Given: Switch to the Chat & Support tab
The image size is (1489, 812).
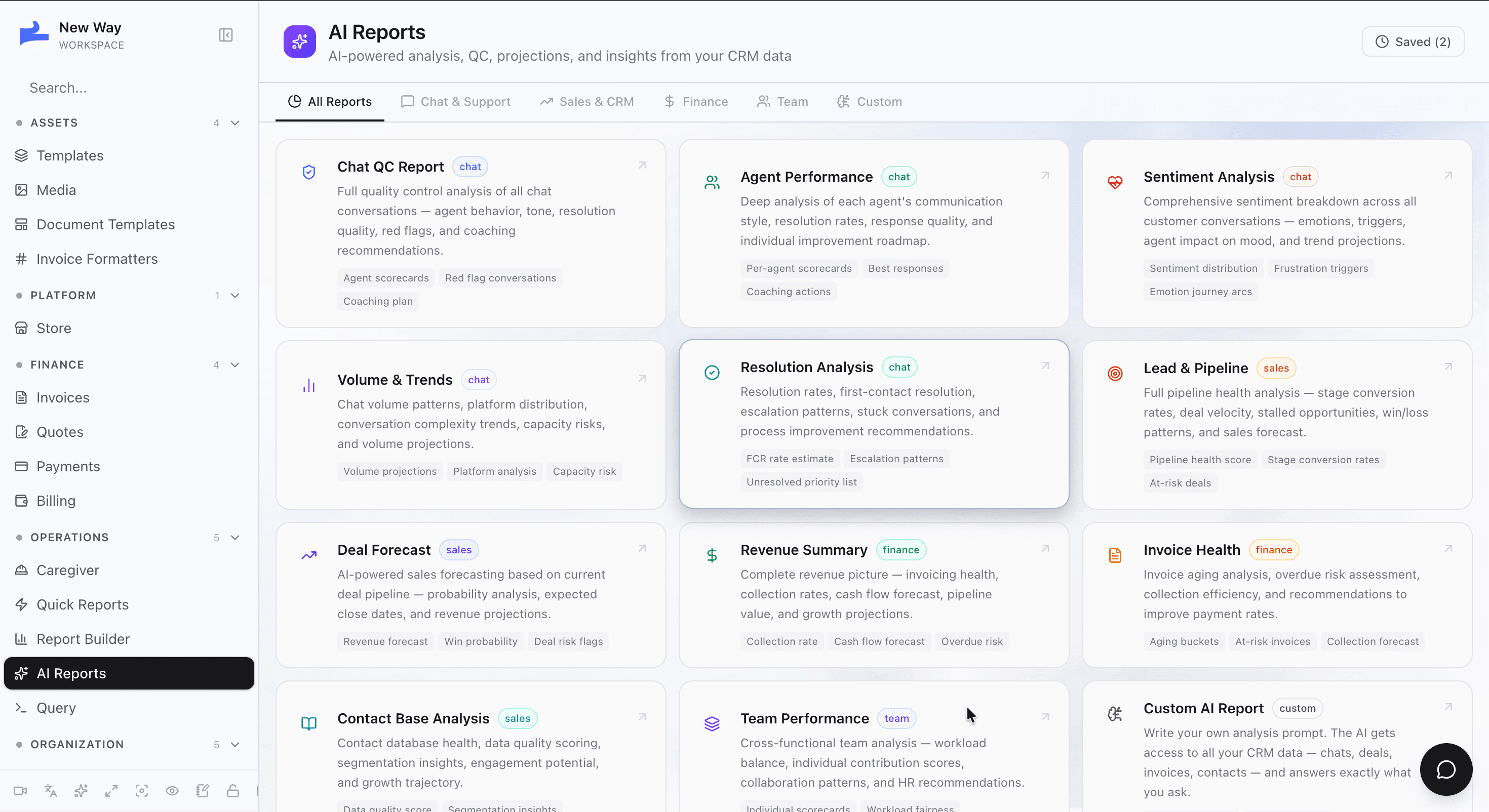Looking at the screenshot, I should point(455,102).
